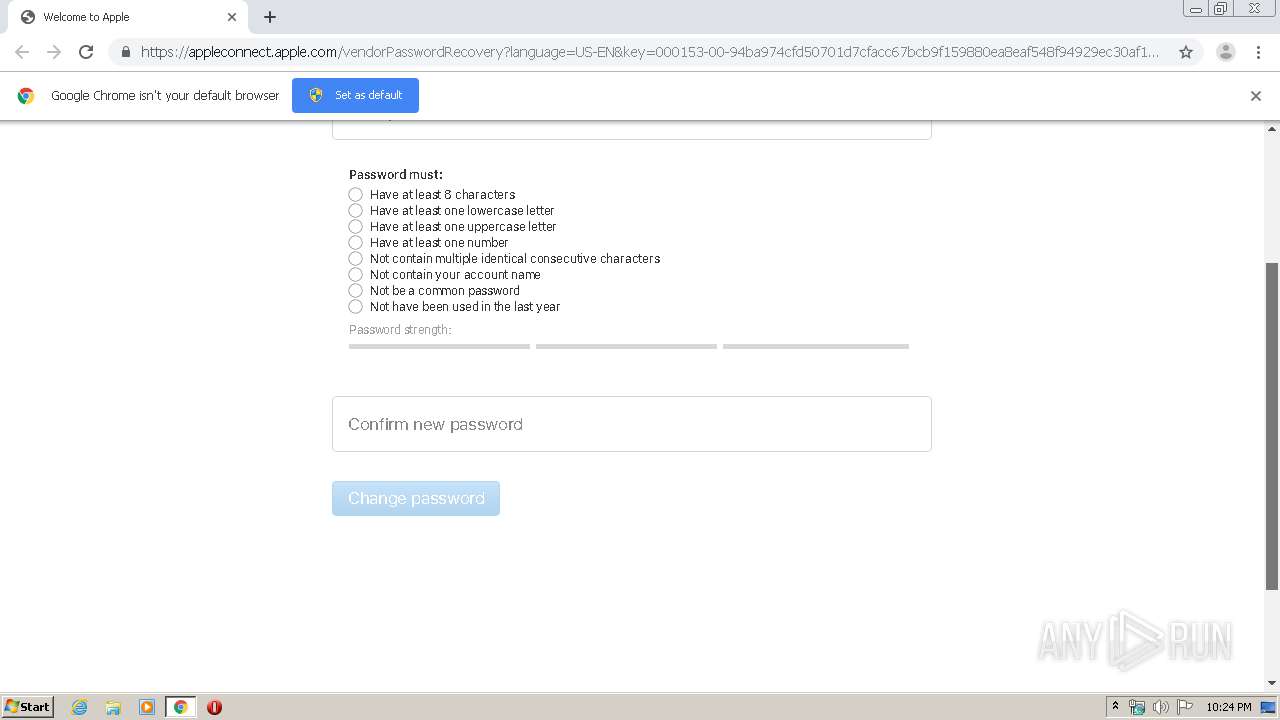Open File Explorer from taskbar
The image size is (1280, 720).
pos(113,707)
